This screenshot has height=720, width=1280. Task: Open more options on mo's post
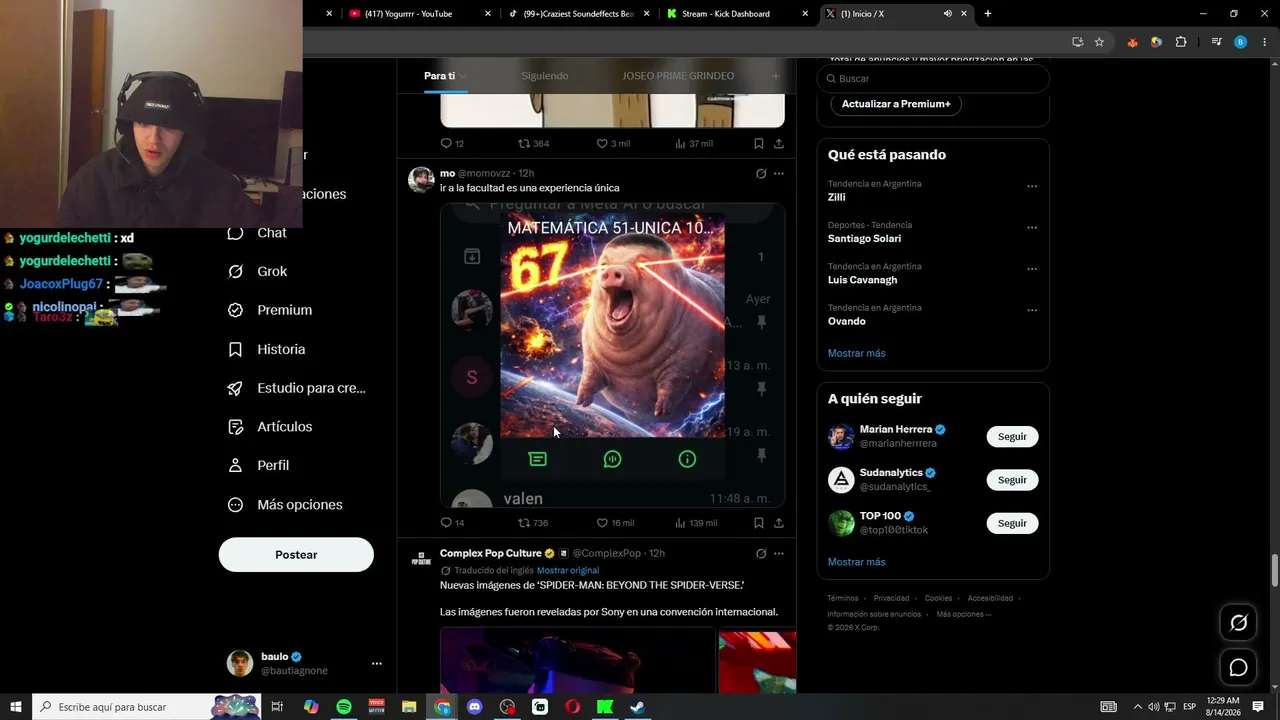(779, 174)
